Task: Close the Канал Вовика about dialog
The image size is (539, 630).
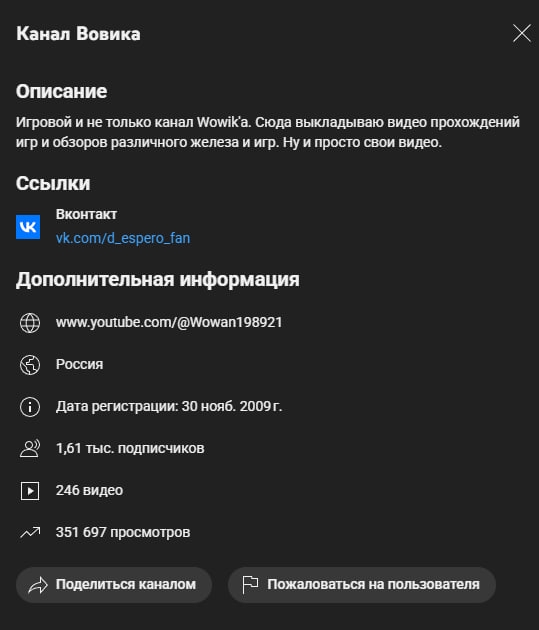Action: [x=522, y=33]
